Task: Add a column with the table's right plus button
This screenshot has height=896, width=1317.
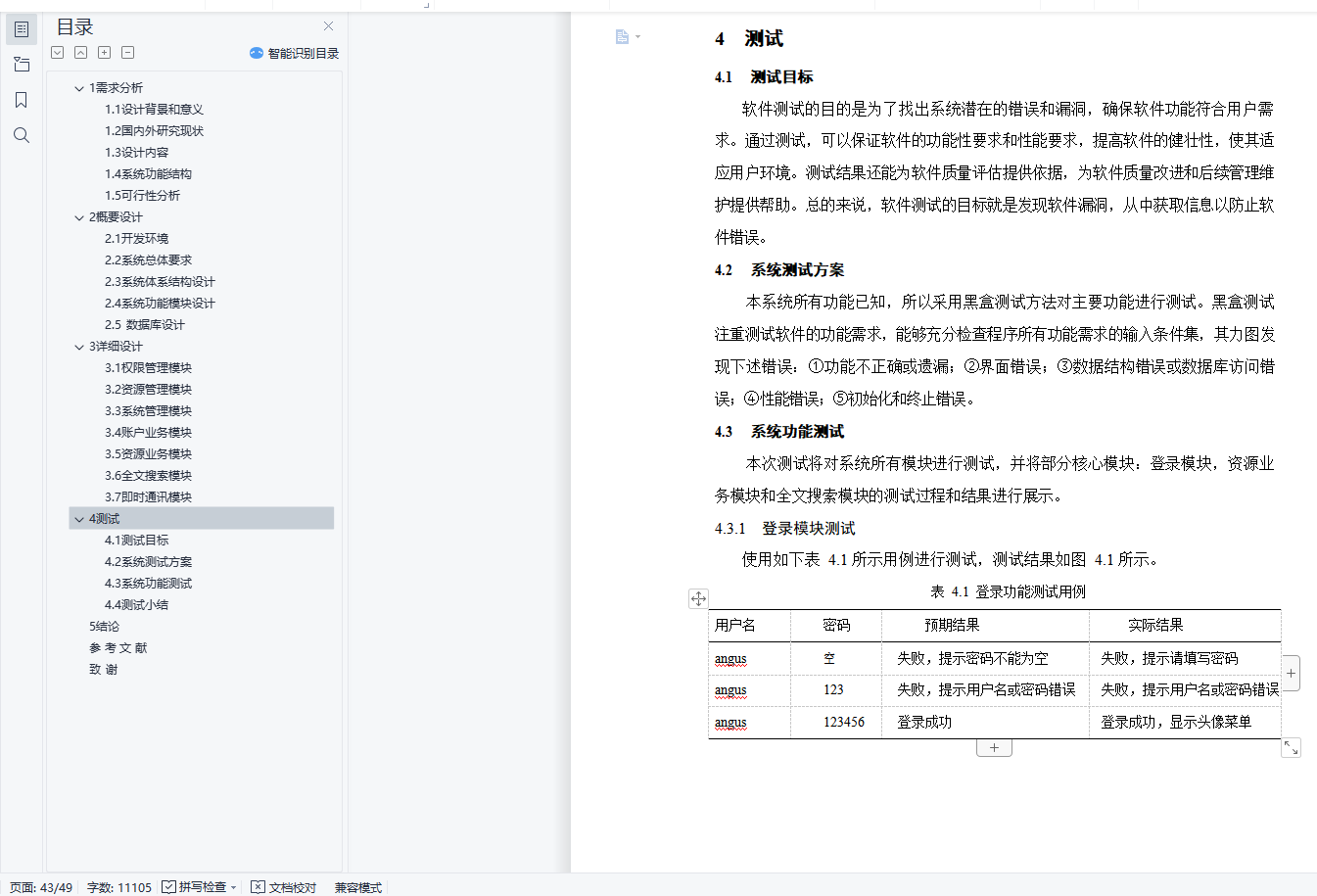Action: click(x=1292, y=674)
